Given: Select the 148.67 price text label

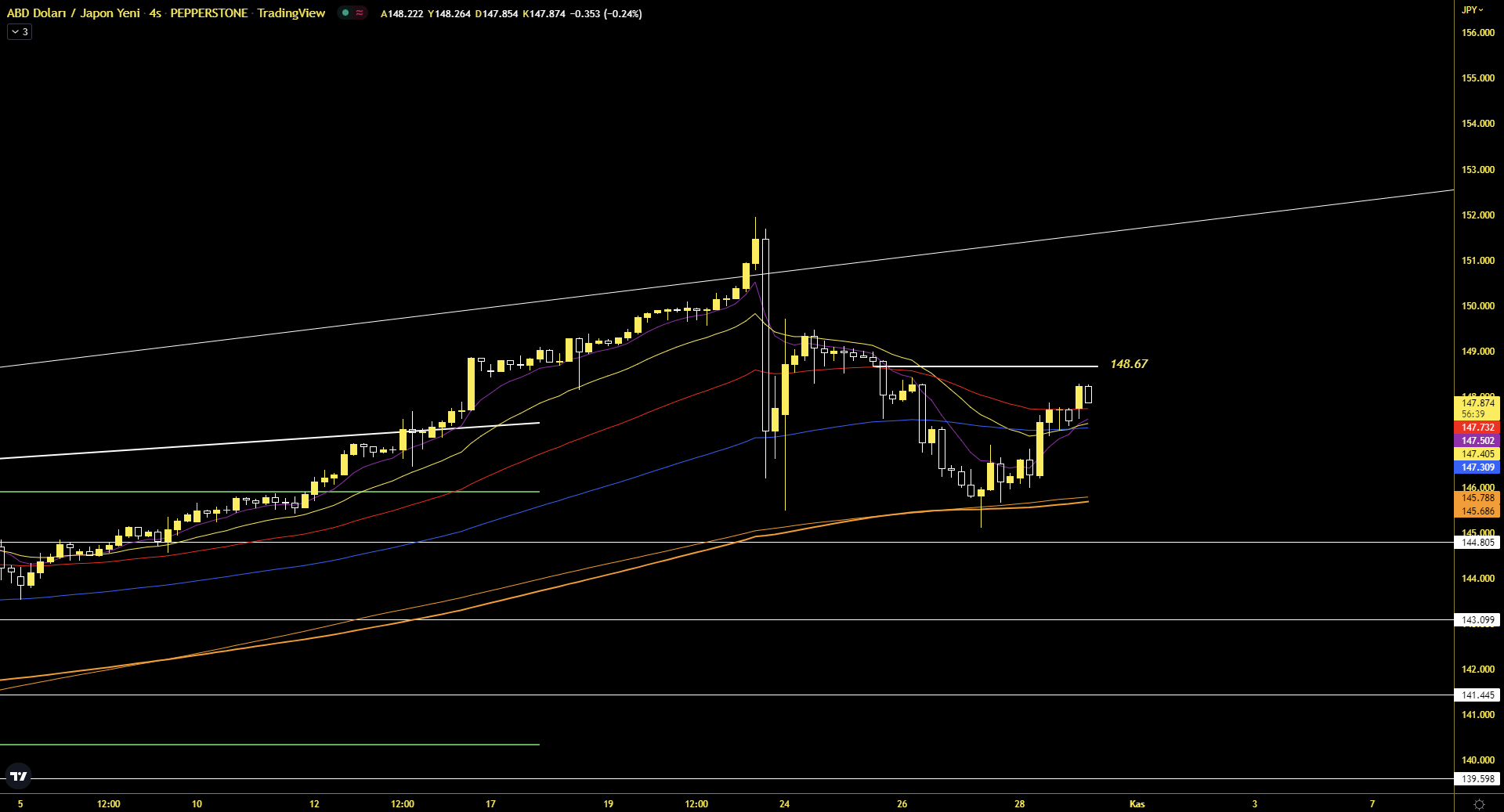Looking at the screenshot, I should click(1128, 364).
